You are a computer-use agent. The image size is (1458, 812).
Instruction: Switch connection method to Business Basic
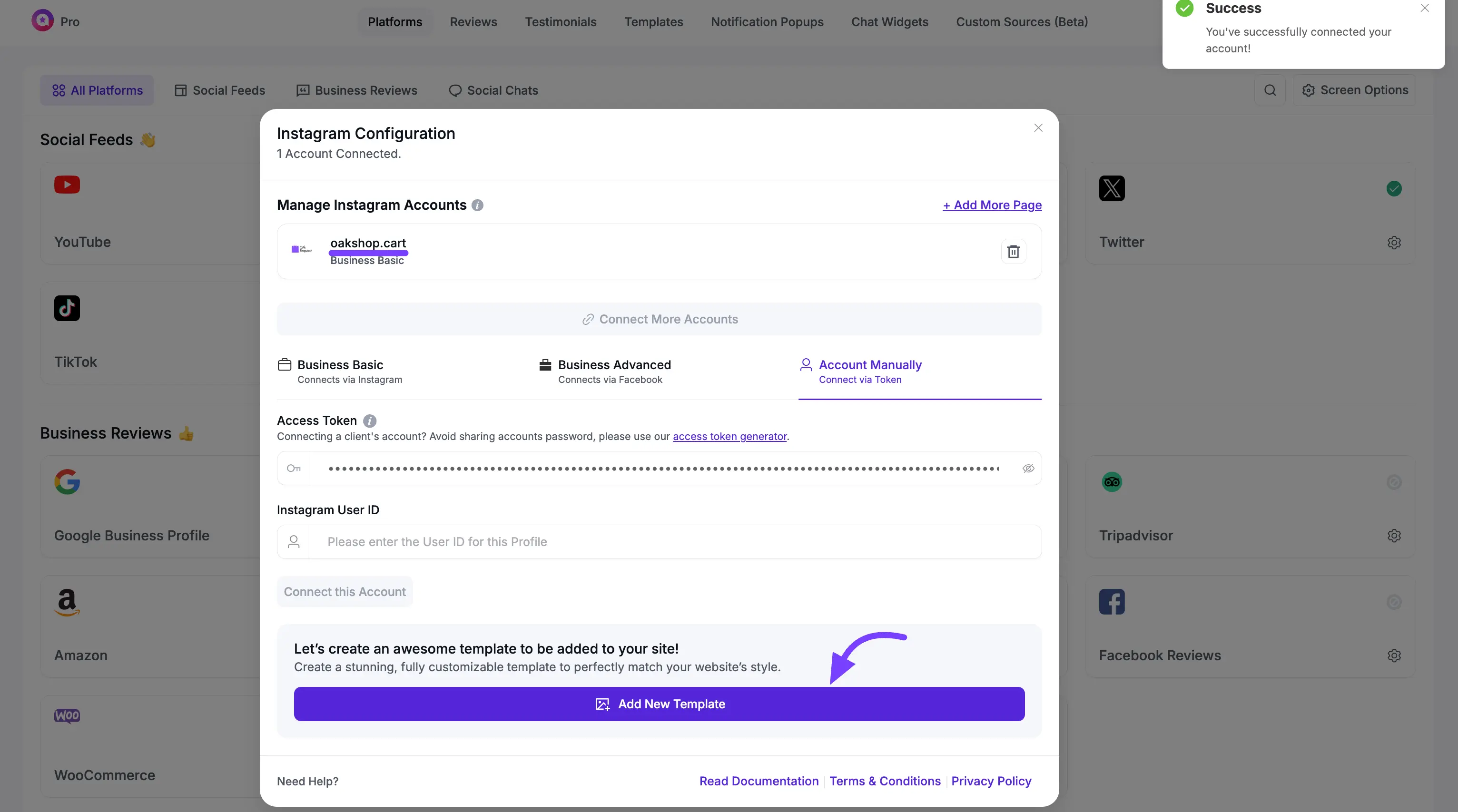pyautogui.click(x=340, y=371)
